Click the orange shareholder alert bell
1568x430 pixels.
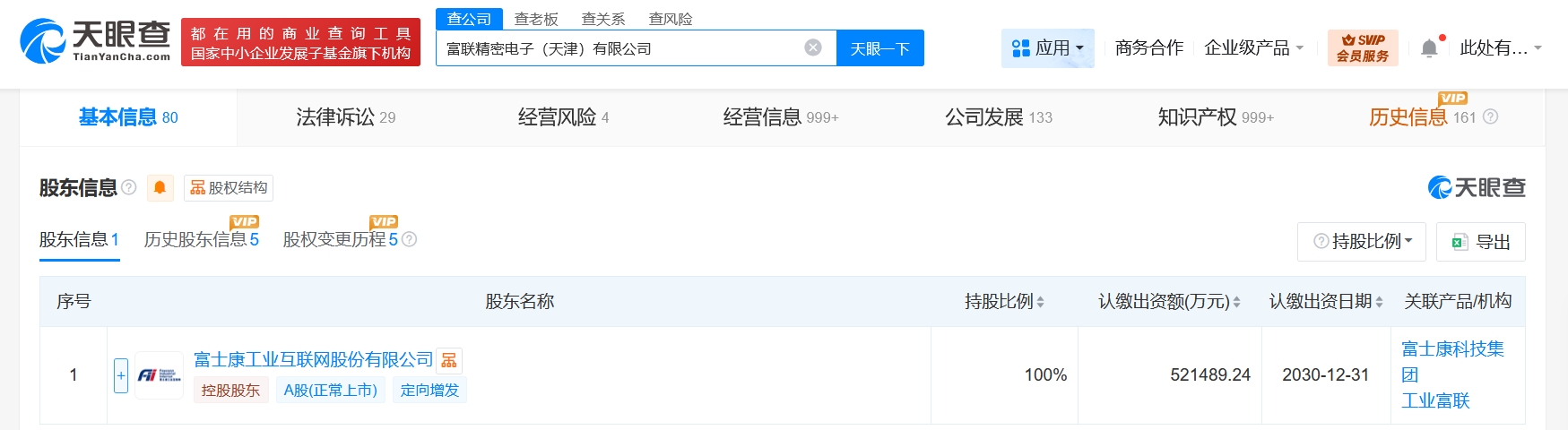pyautogui.click(x=160, y=187)
